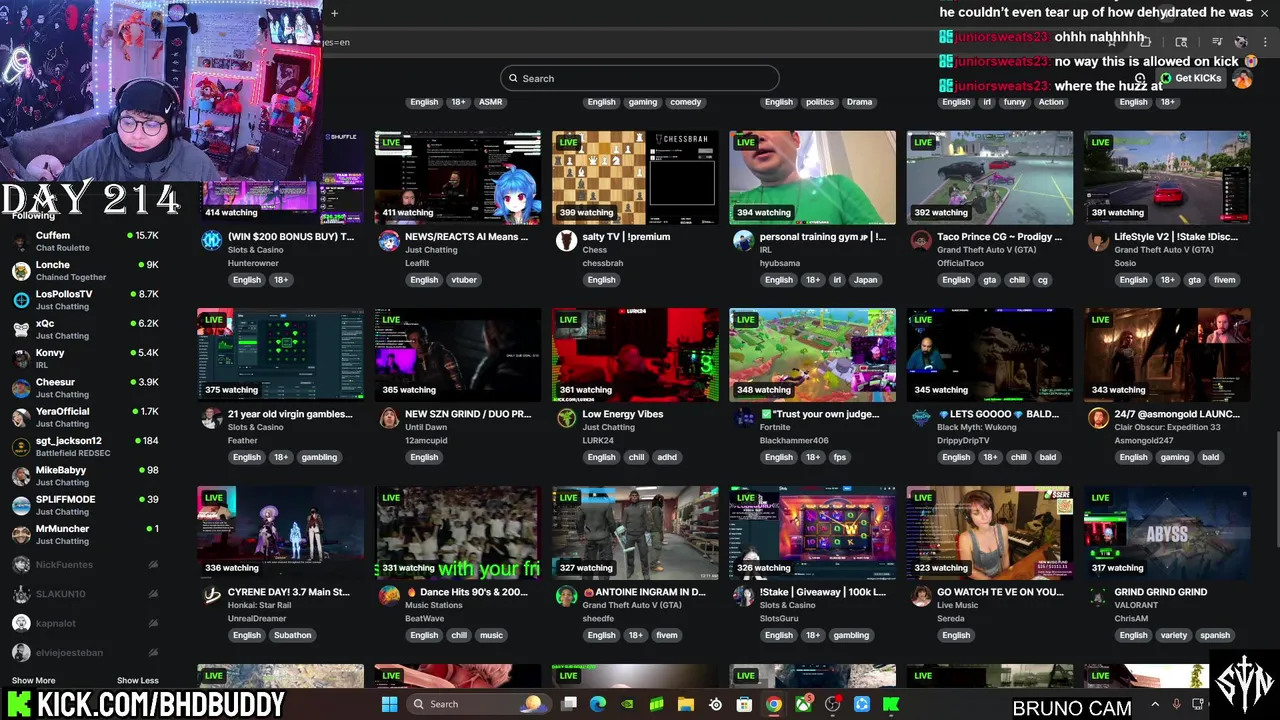Click the 'ASMR' tag in top row
1280x720 pixels.
(x=490, y=102)
